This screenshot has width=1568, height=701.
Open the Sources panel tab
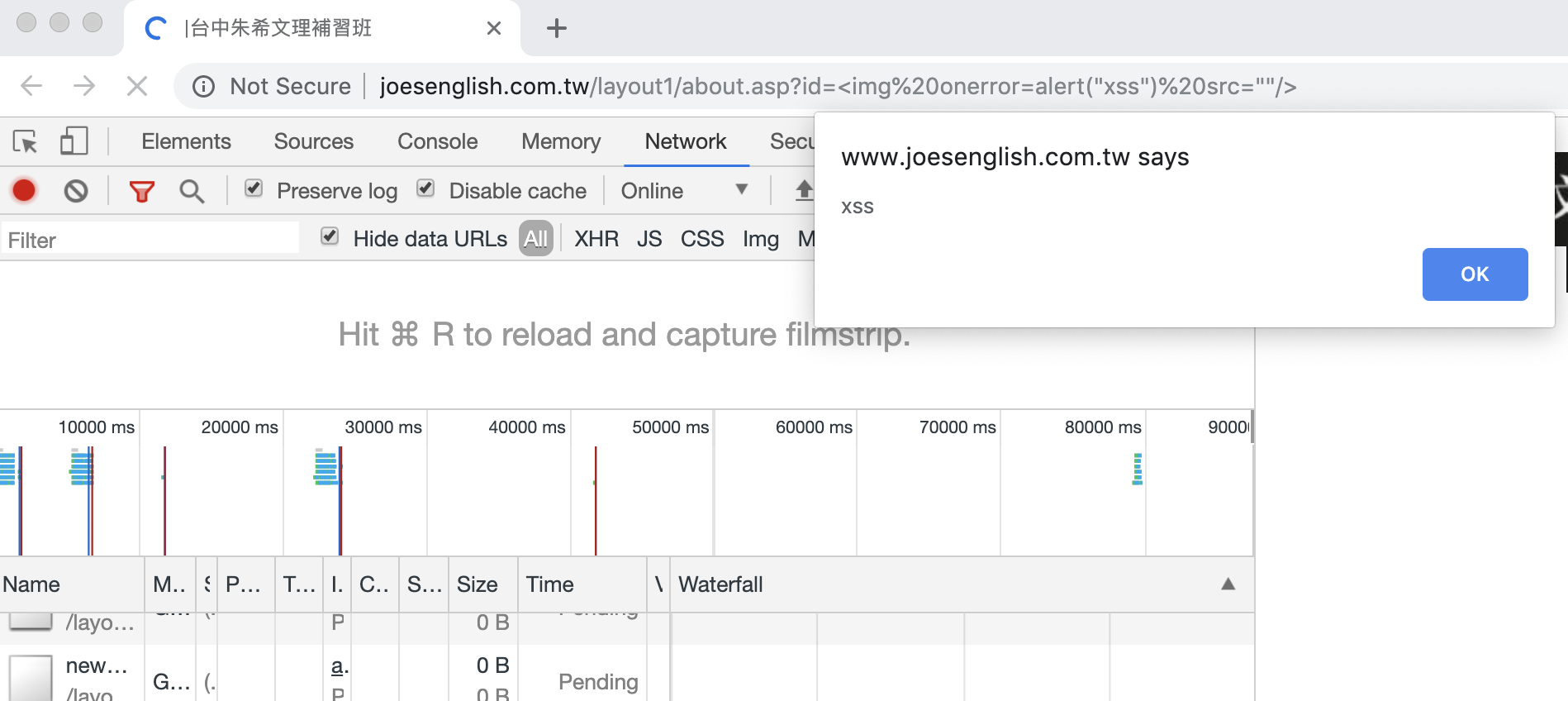314,141
